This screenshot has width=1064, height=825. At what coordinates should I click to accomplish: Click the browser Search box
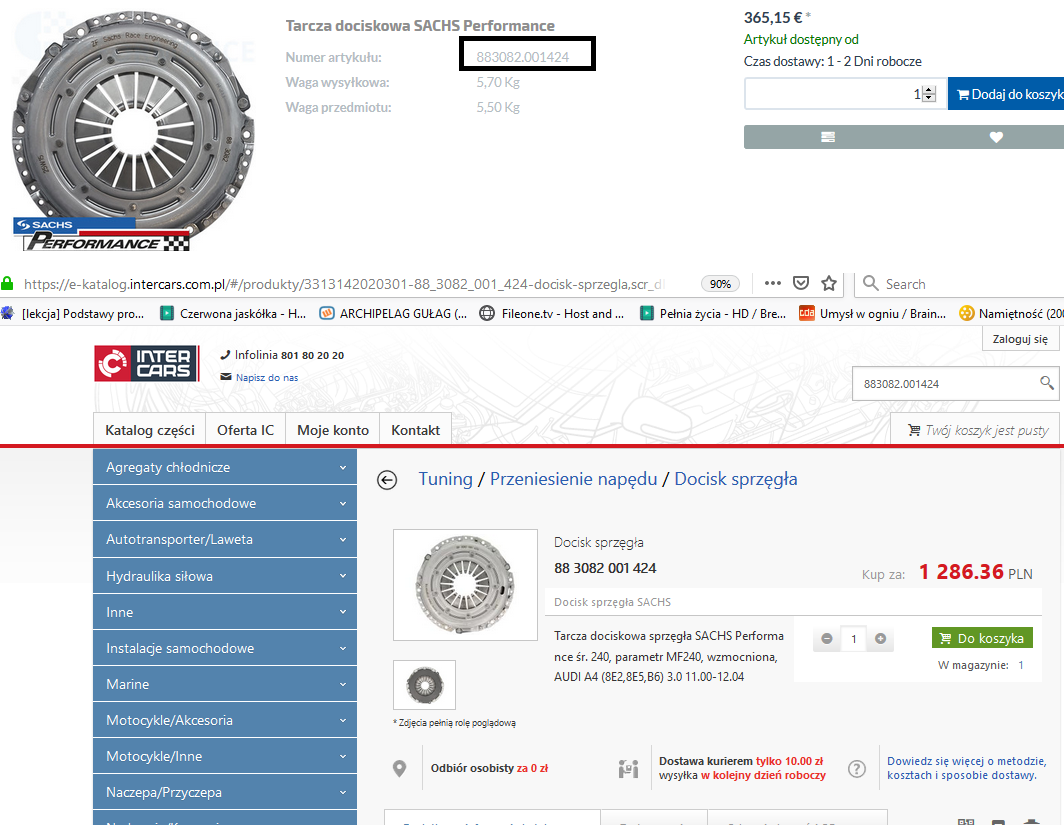point(959,284)
